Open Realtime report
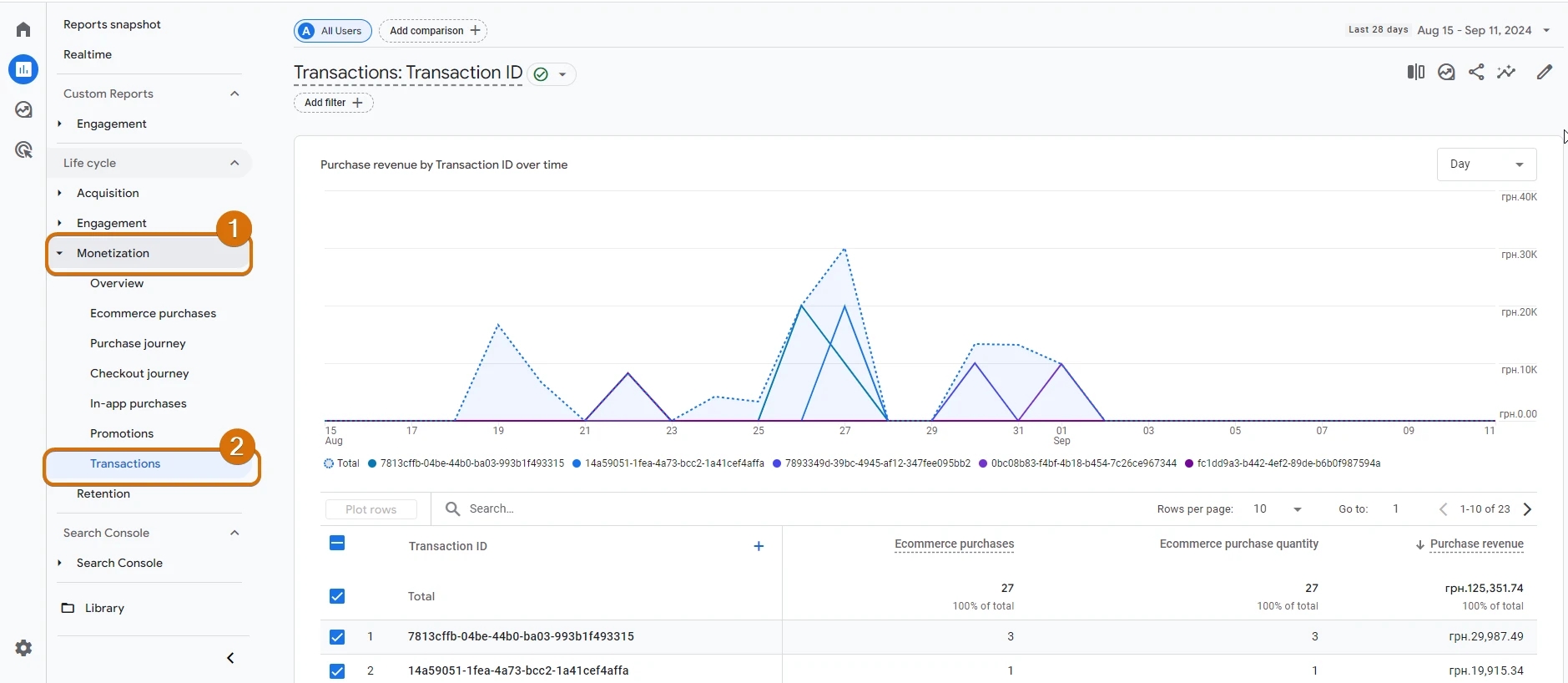The image size is (1568, 683). click(x=88, y=54)
